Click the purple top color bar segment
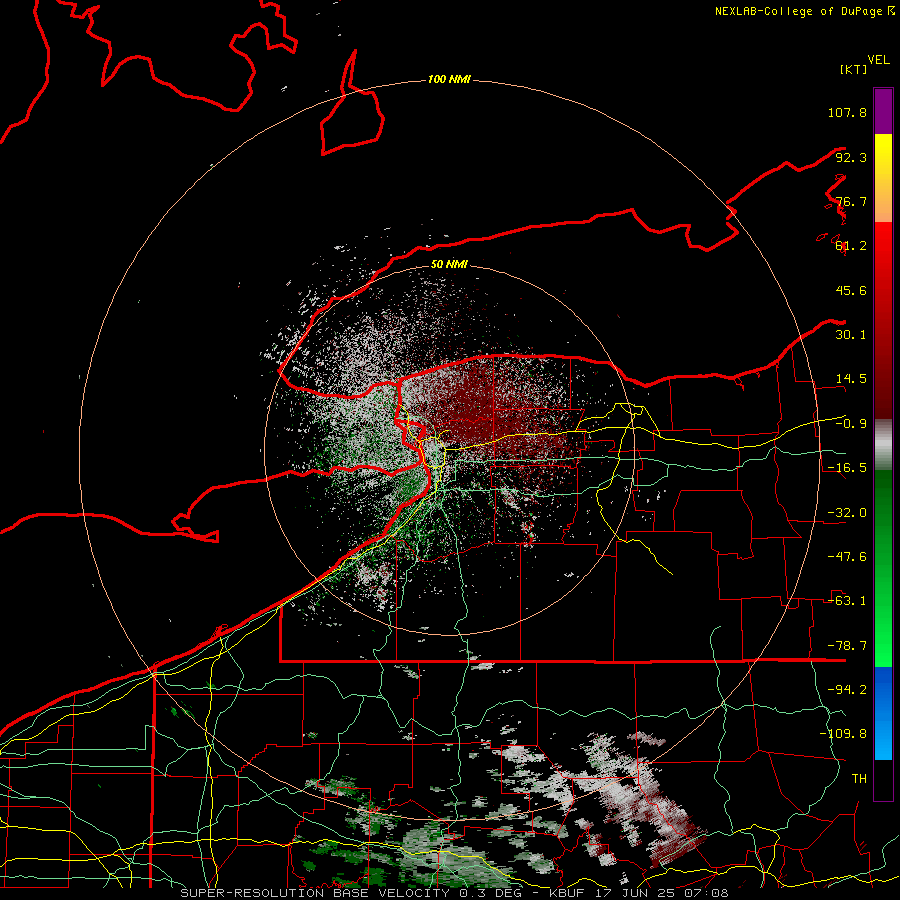Screen dimensions: 900x900 coord(883,111)
